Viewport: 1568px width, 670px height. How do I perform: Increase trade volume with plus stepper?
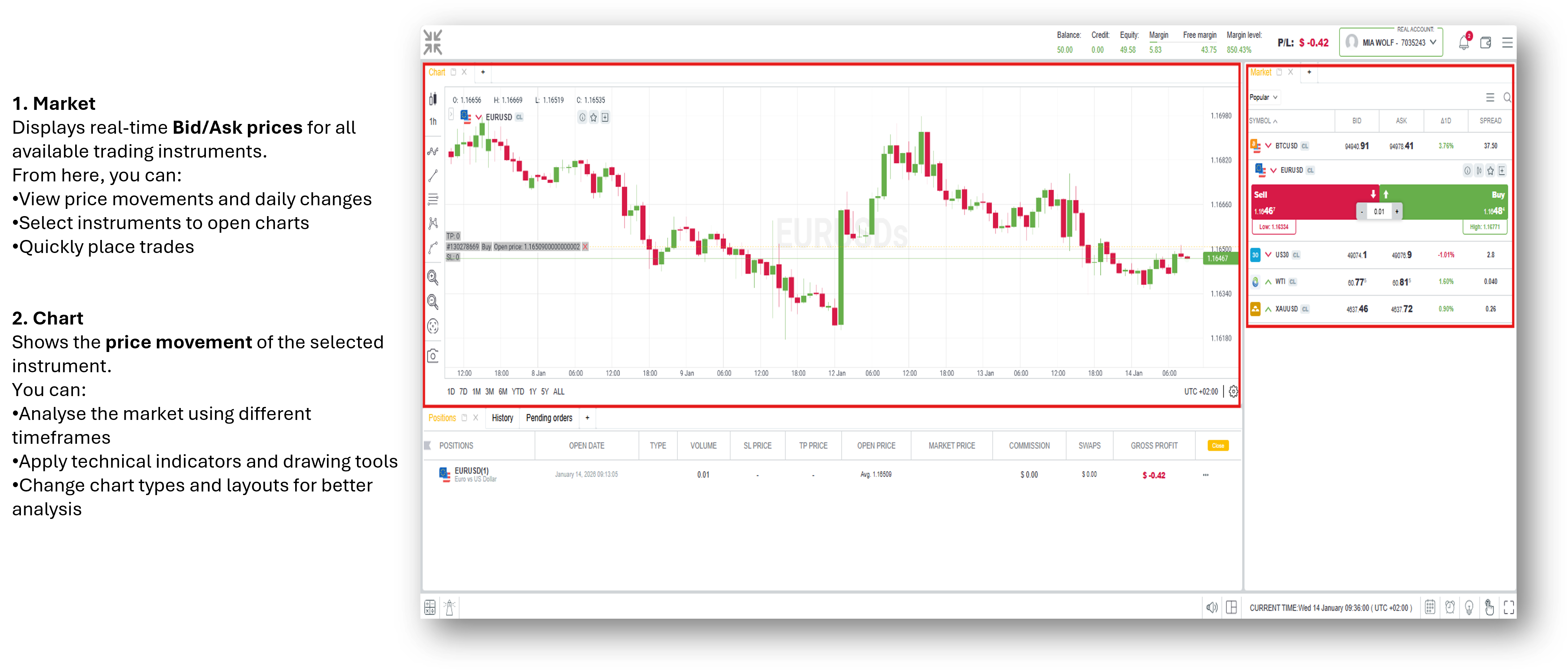click(1396, 211)
